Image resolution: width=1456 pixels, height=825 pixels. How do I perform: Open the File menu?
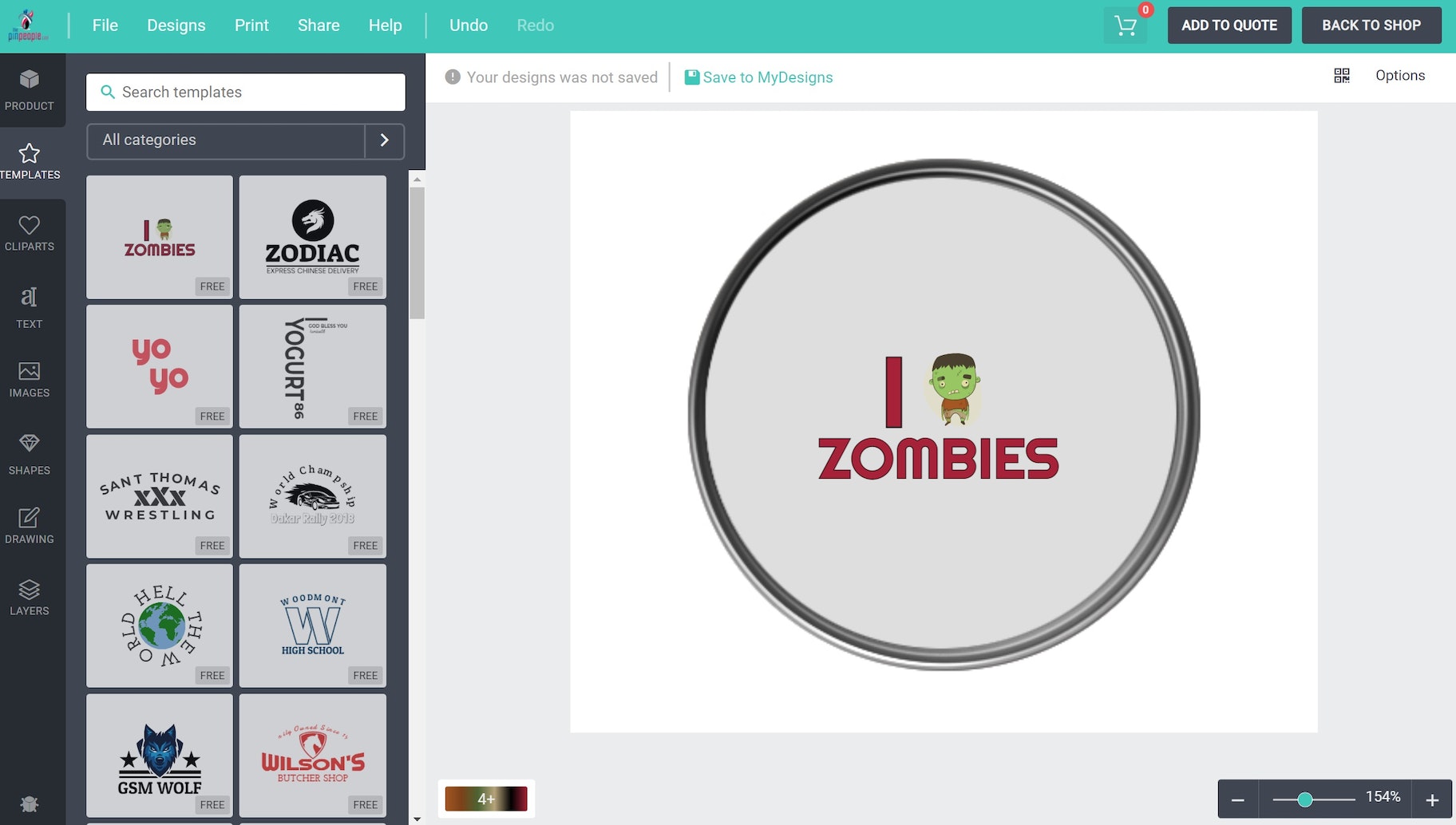(105, 26)
